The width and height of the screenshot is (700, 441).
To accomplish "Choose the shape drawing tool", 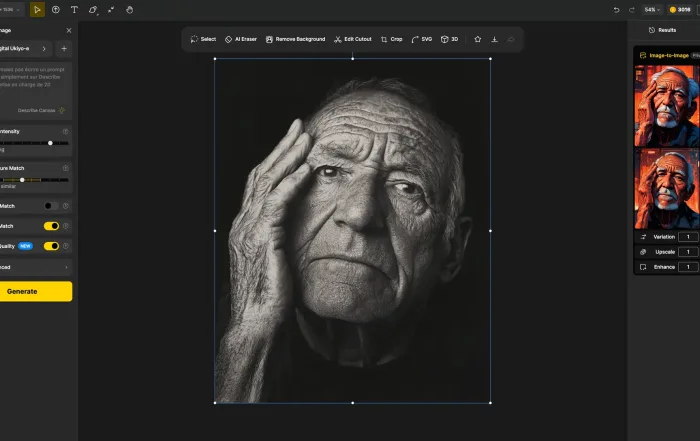I will pos(93,9).
